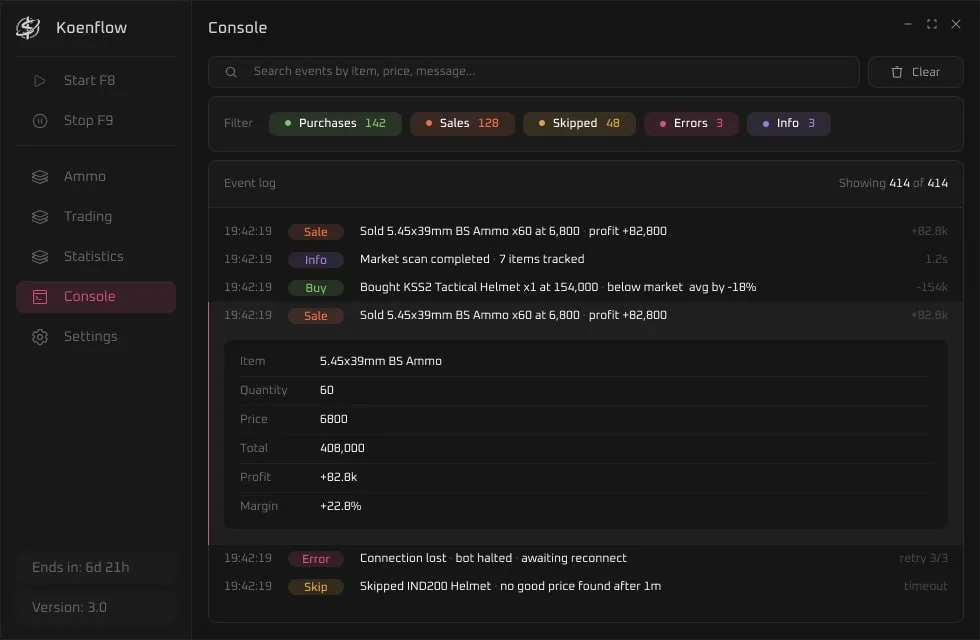This screenshot has width=980, height=640.
Task: Expand the Market scan completed row
Action: [586, 259]
